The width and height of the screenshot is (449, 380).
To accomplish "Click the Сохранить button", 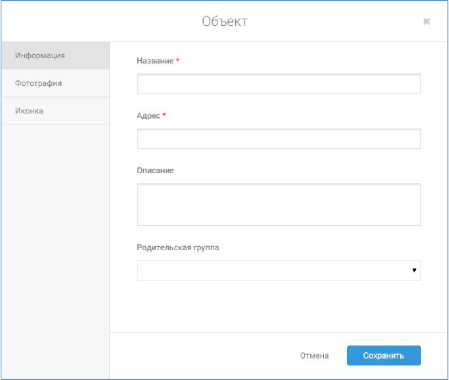I will 384,355.
